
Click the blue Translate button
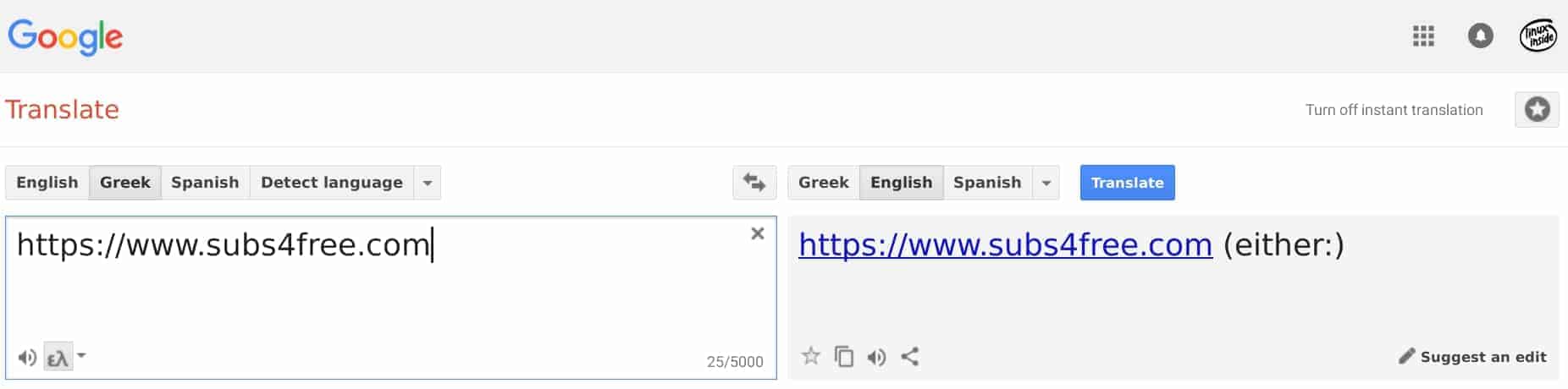(1127, 183)
